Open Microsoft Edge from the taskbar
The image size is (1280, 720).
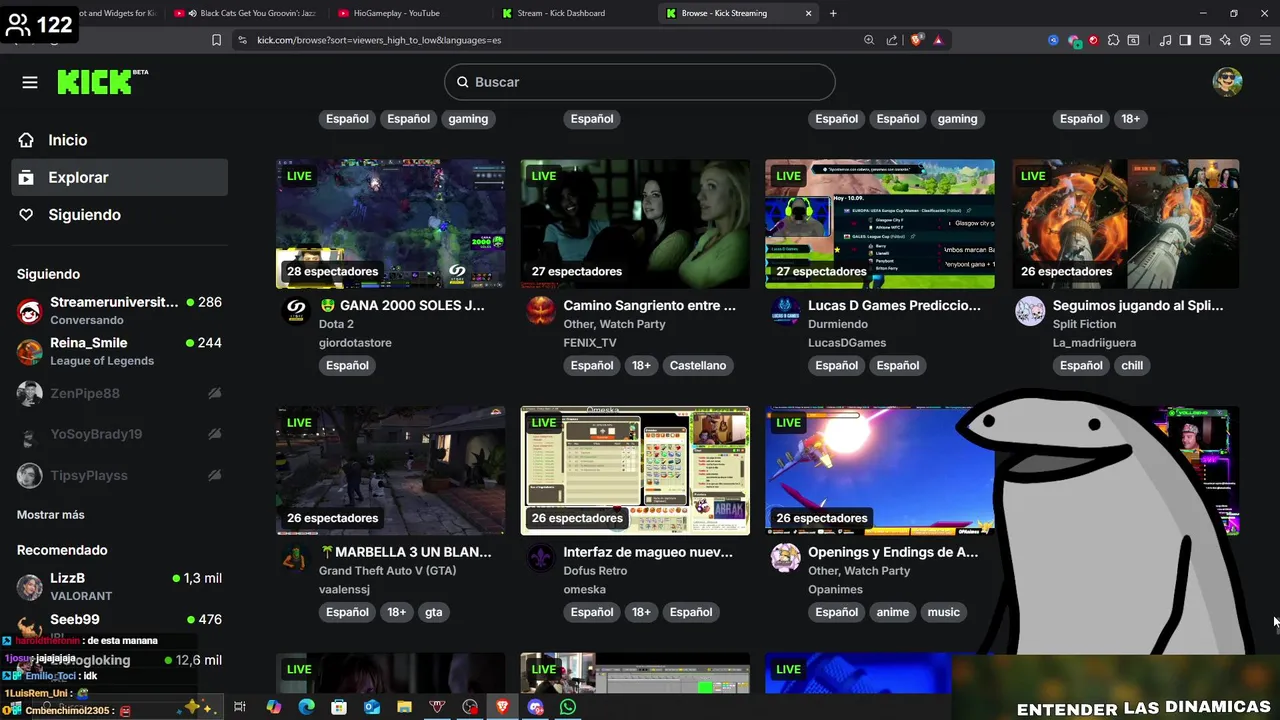point(306,707)
